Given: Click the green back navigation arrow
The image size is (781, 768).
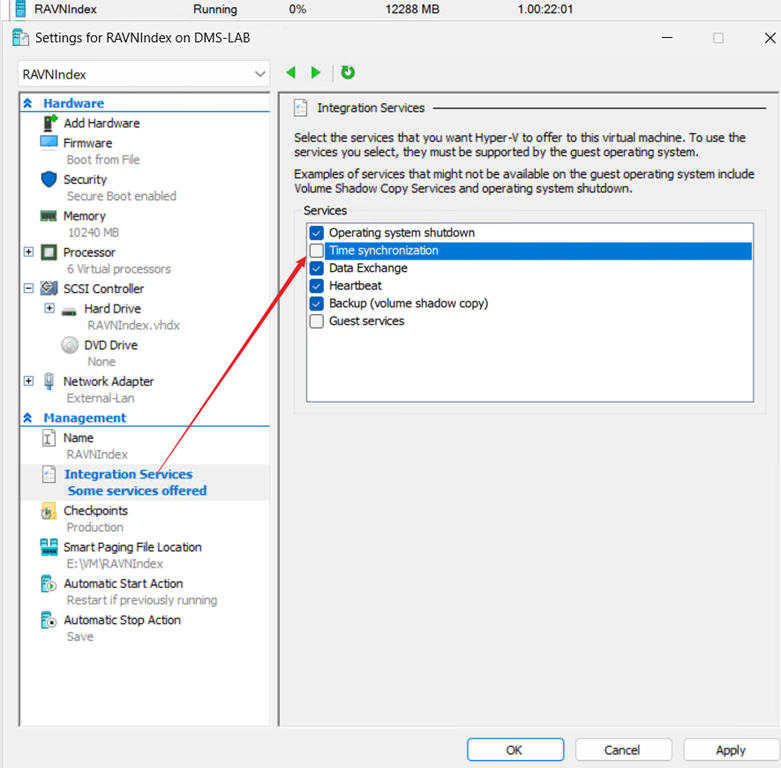Looking at the screenshot, I should [291, 73].
